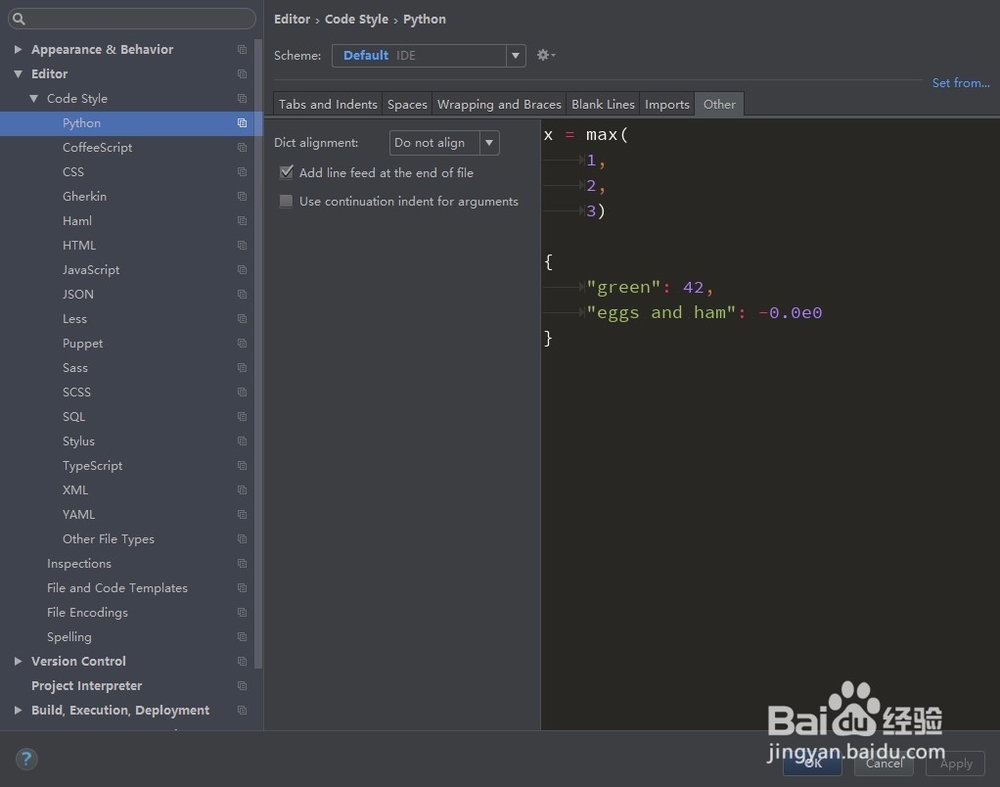Click the copy icon next to Less
This screenshot has height=787, width=1000.
click(x=242, y=318)
